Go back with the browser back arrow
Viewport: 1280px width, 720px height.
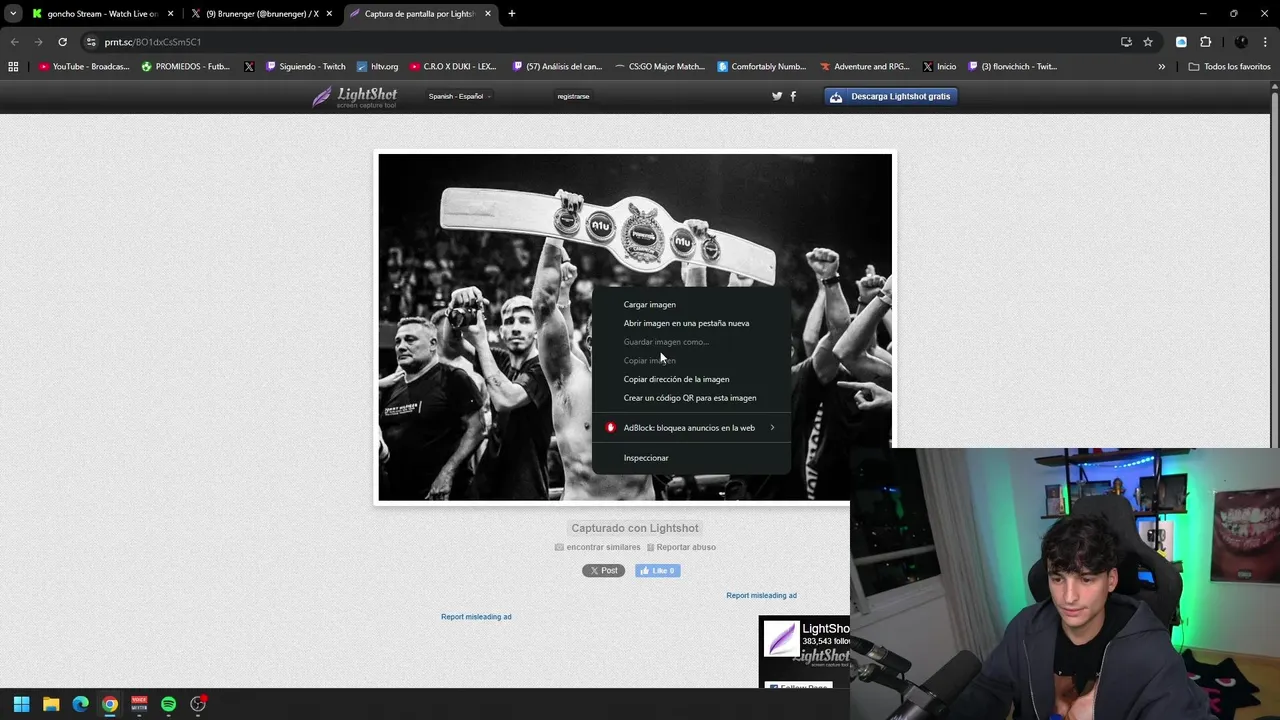point(14,42)
